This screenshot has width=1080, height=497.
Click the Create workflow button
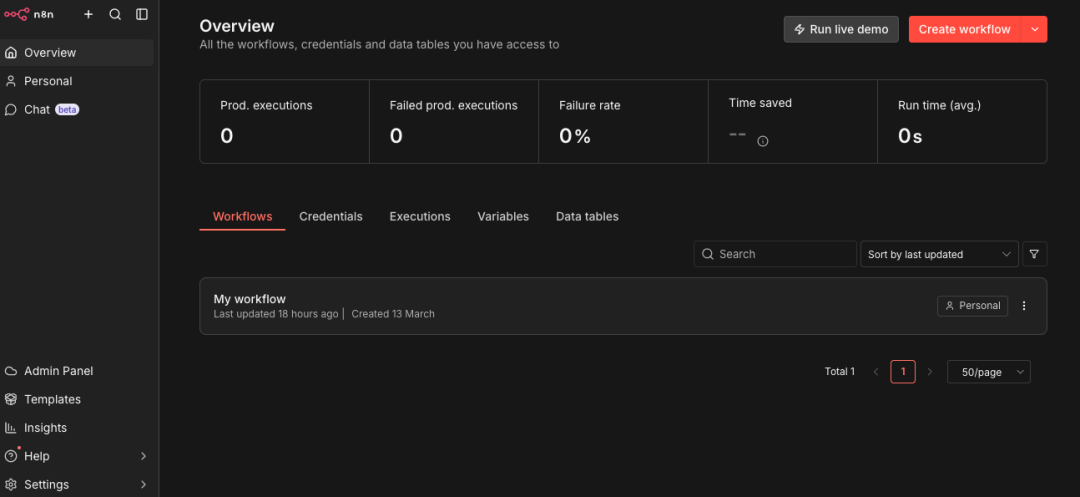point(964,29)
